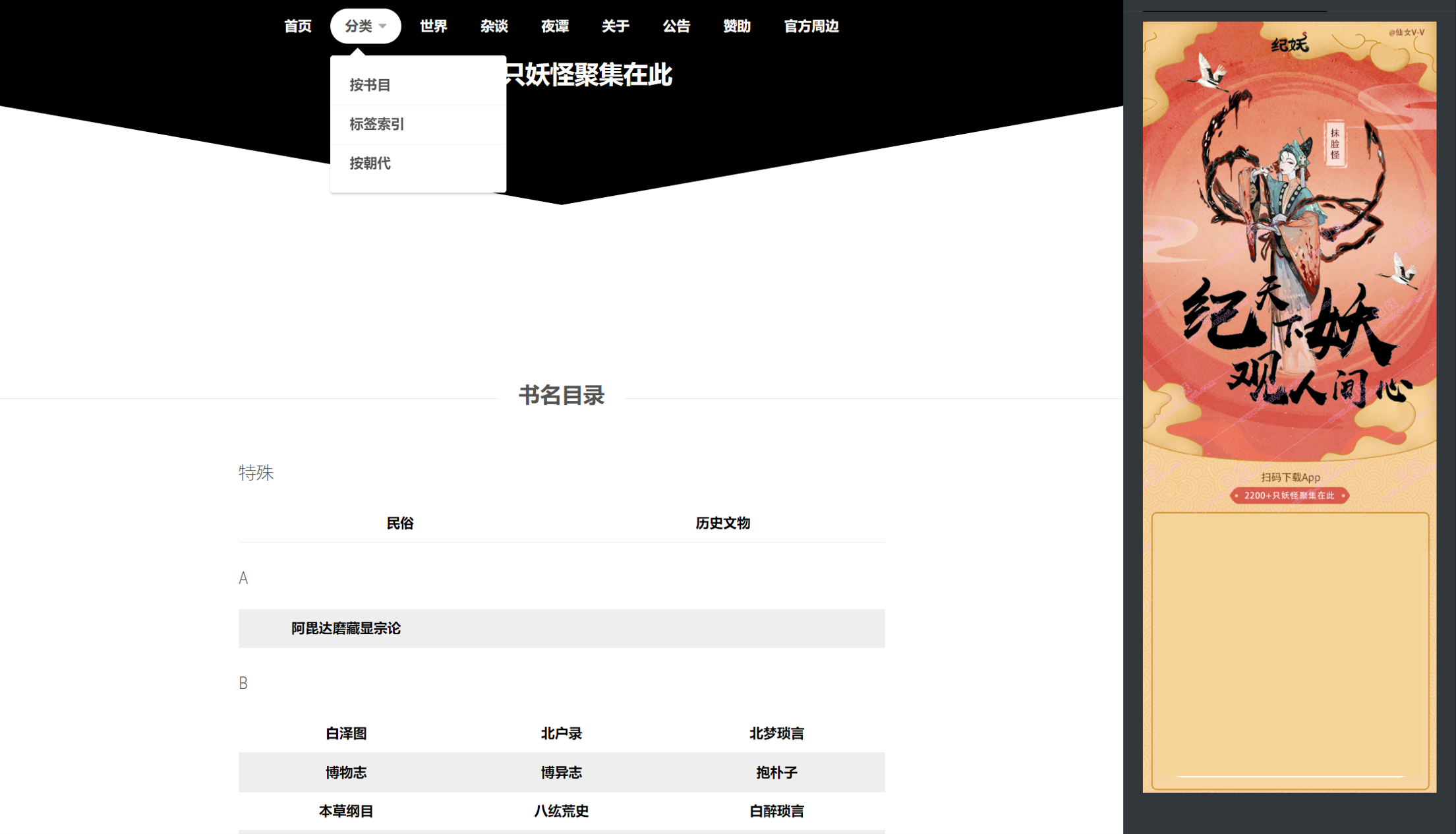Expand the 分类 dropdown arrow
Screen dimensions: 1456x834
[382, 26]
